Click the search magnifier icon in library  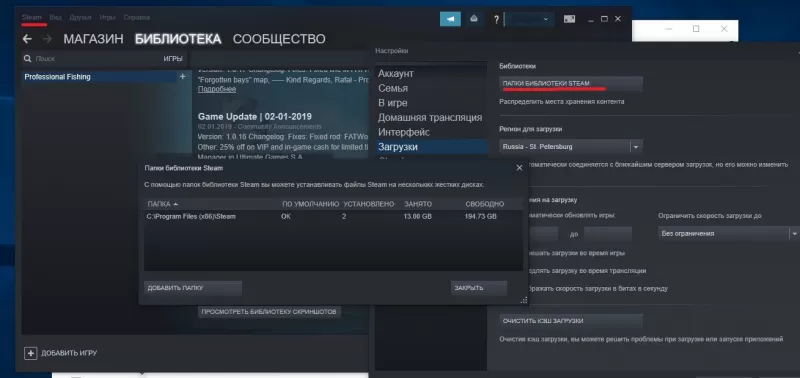(x=28, y=59)
